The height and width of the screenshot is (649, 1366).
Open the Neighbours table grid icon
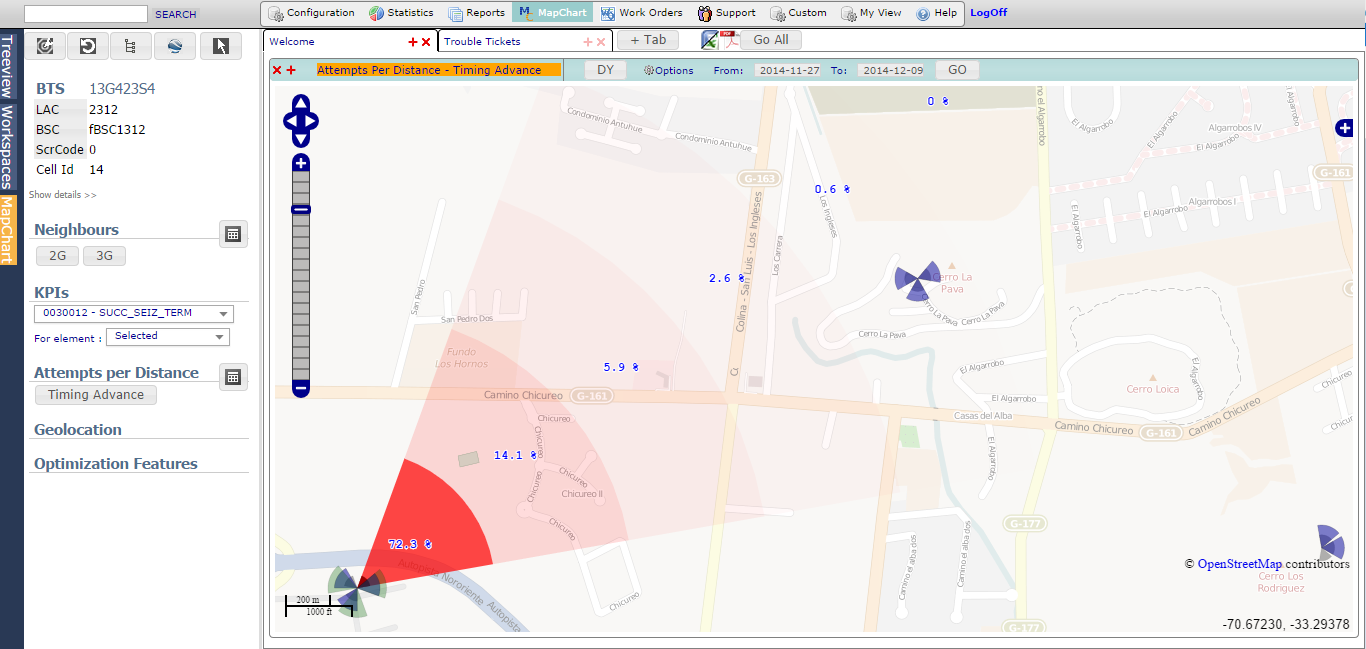(x=233, y=234)
